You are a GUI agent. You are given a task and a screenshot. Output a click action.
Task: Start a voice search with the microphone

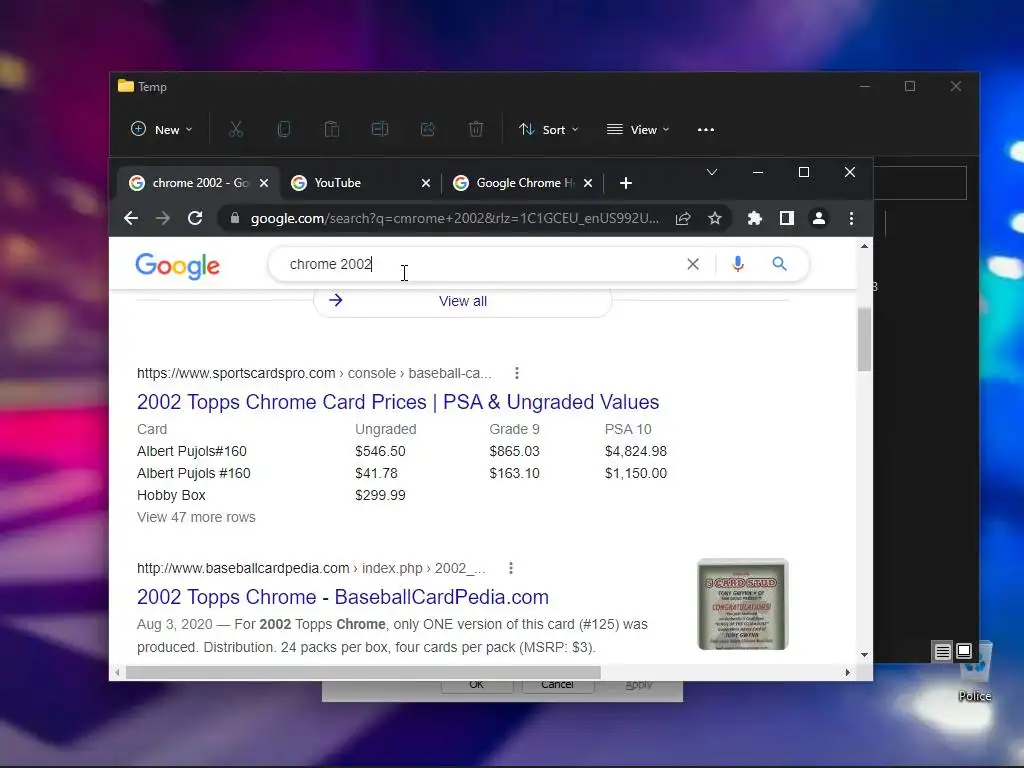click(x=738, y=264)
